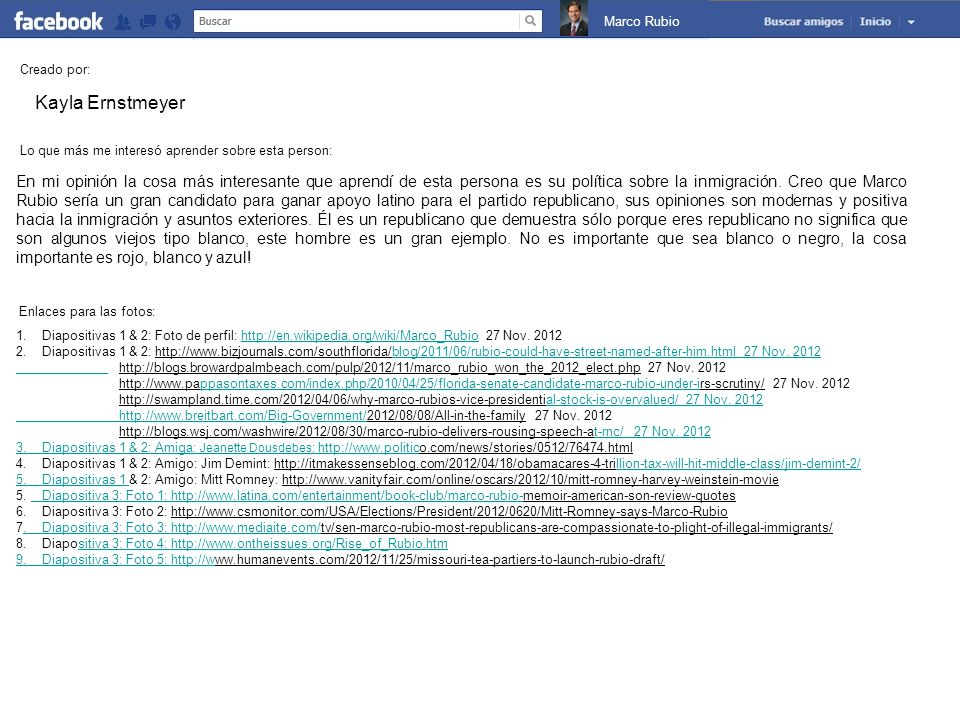Open the vanityfair.com Mitt Romney link

530,479
